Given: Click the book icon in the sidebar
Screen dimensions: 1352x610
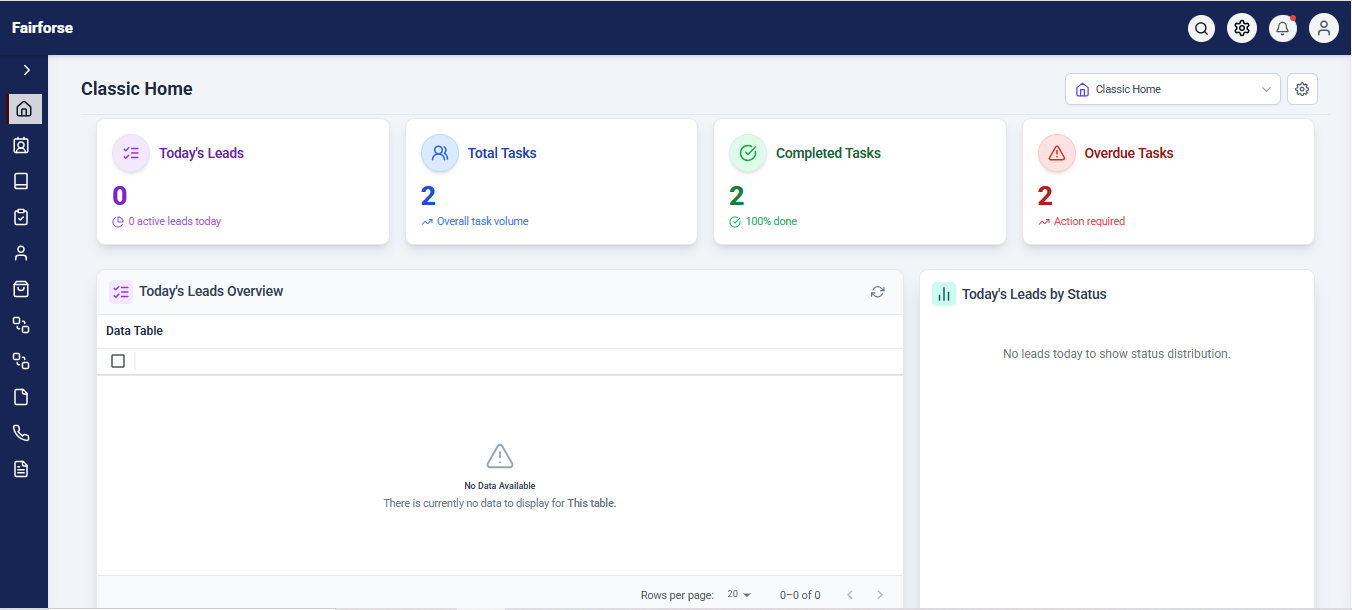Looking at the screenshot, I should (x=21, y=181).
